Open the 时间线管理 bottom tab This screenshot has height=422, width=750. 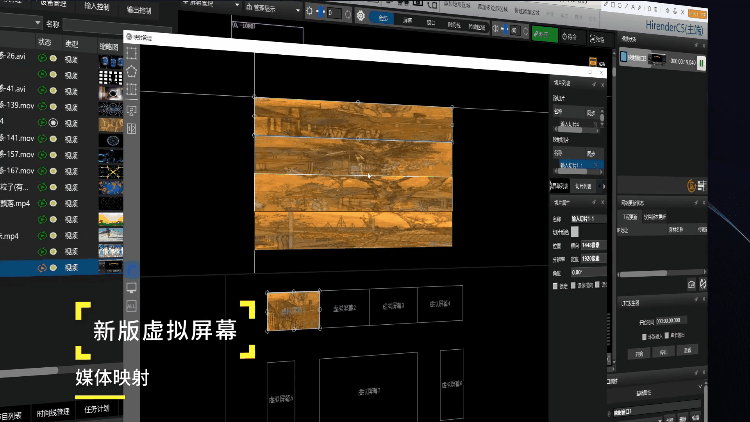pos(53,412)
